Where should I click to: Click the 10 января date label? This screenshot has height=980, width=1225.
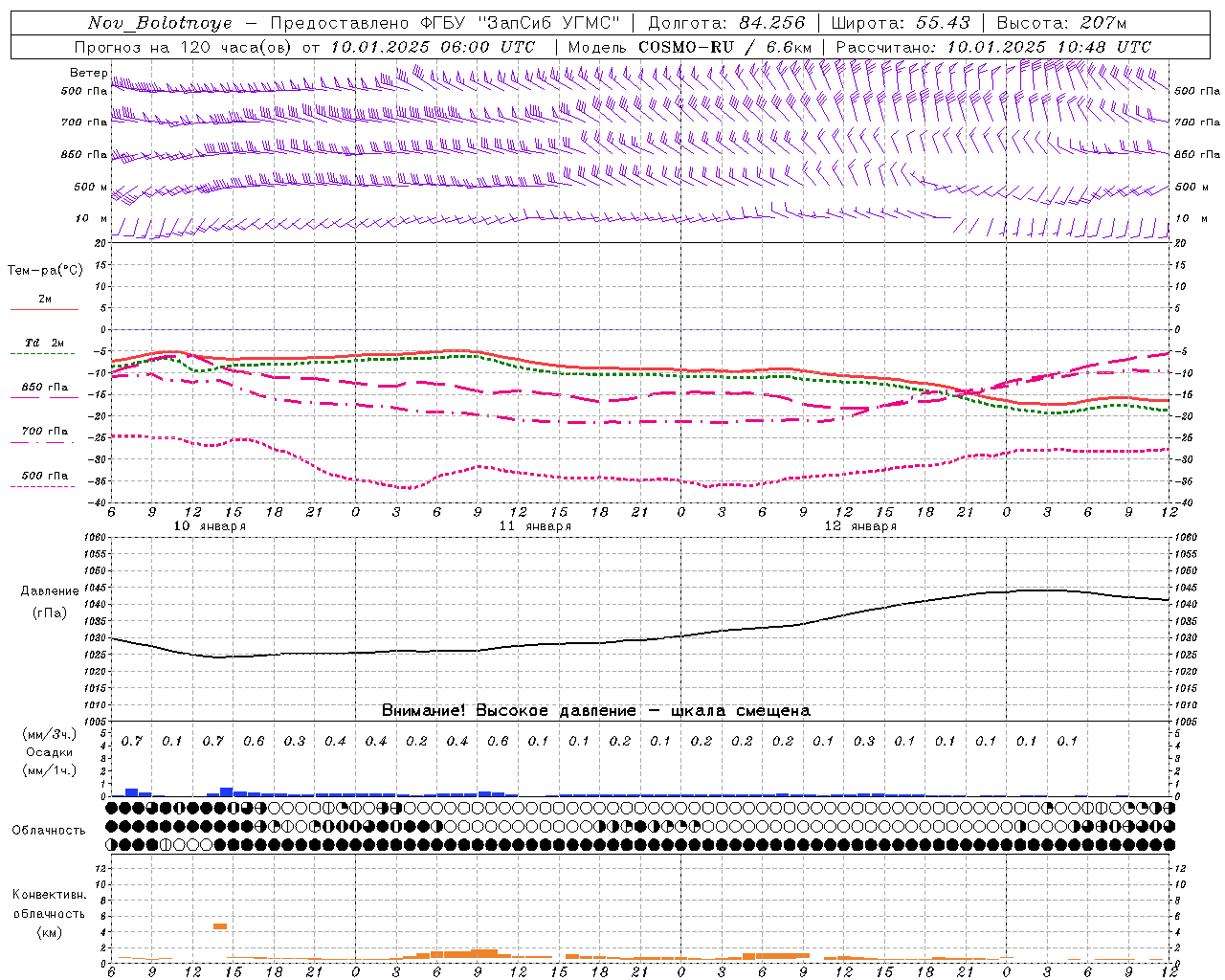[210, 526]
